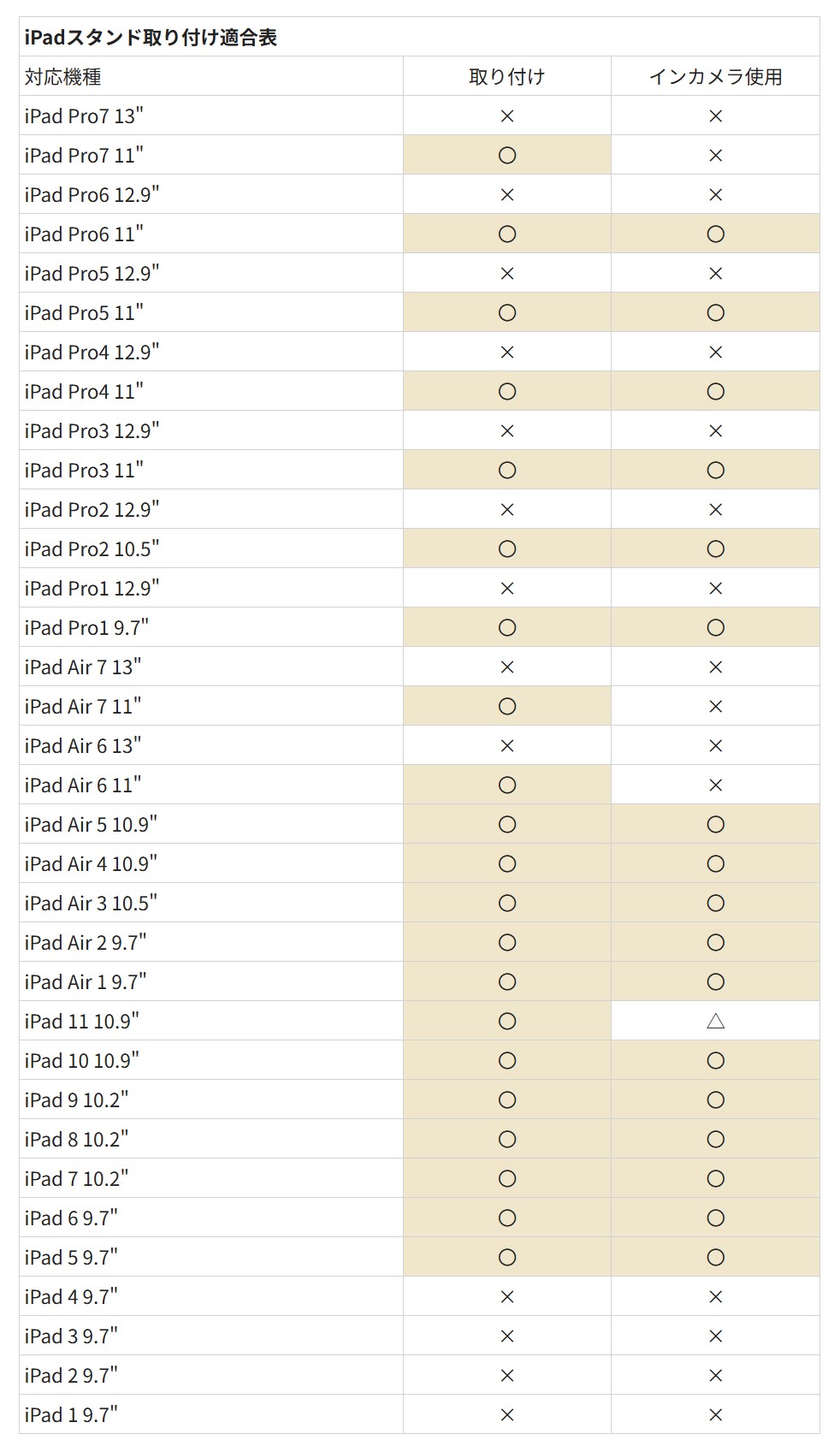The image size is (840, 1446).
Task: Click the インカメラ使用 column header
Action: tap(716, 76)
